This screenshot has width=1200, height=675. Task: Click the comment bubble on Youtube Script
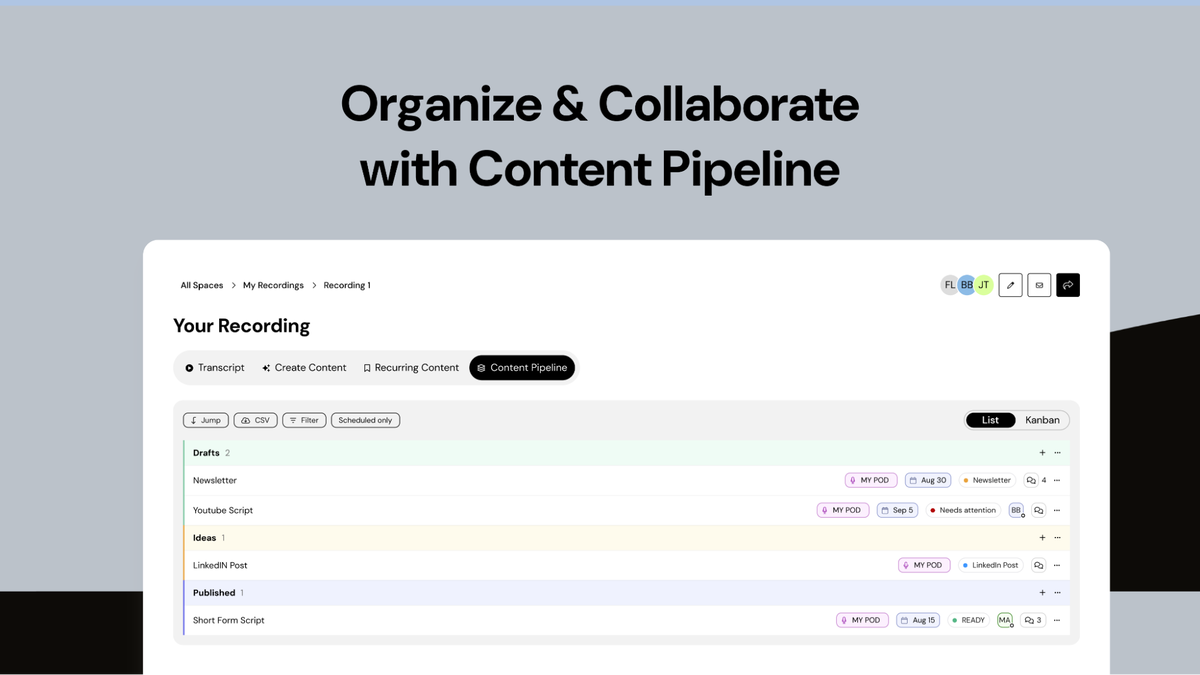tap(1038, 510)
